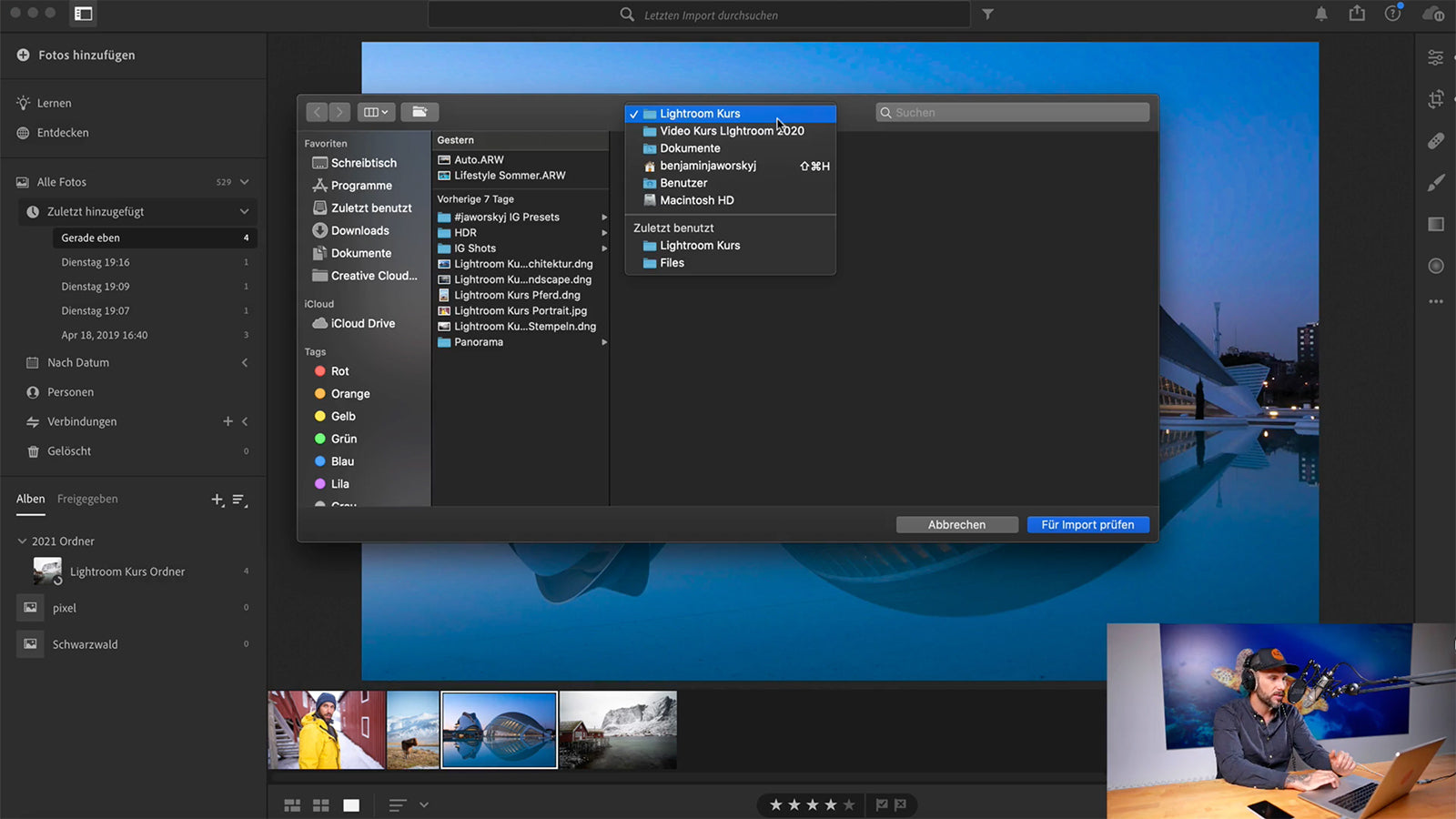Switch to photo grid view icon
Viewport: 1456px width, 819px height.
point(292,805)
